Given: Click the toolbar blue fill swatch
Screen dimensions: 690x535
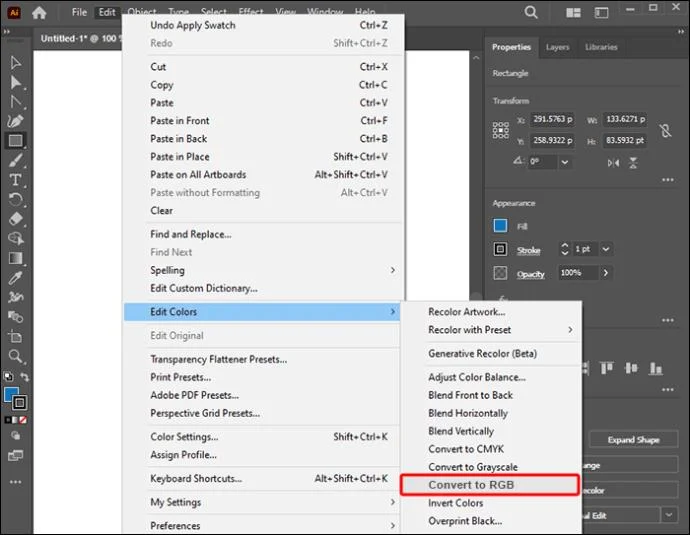Looking at the screenshot, I should click(x=11, y=395).
